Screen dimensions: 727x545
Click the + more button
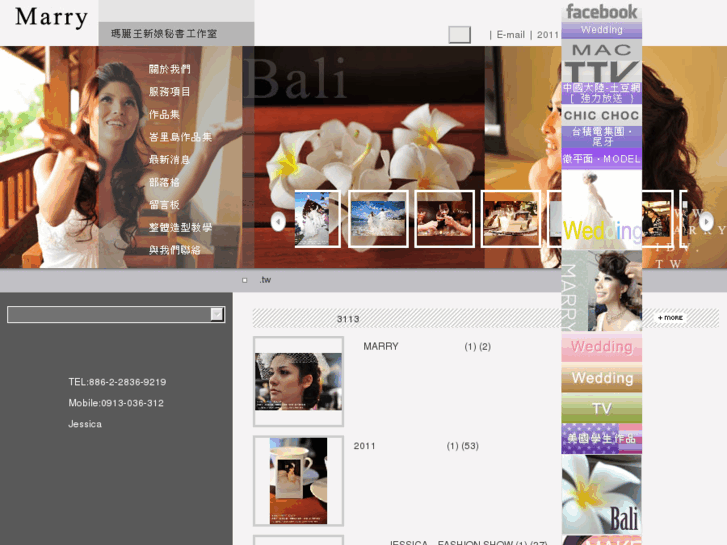coord(670,318)
